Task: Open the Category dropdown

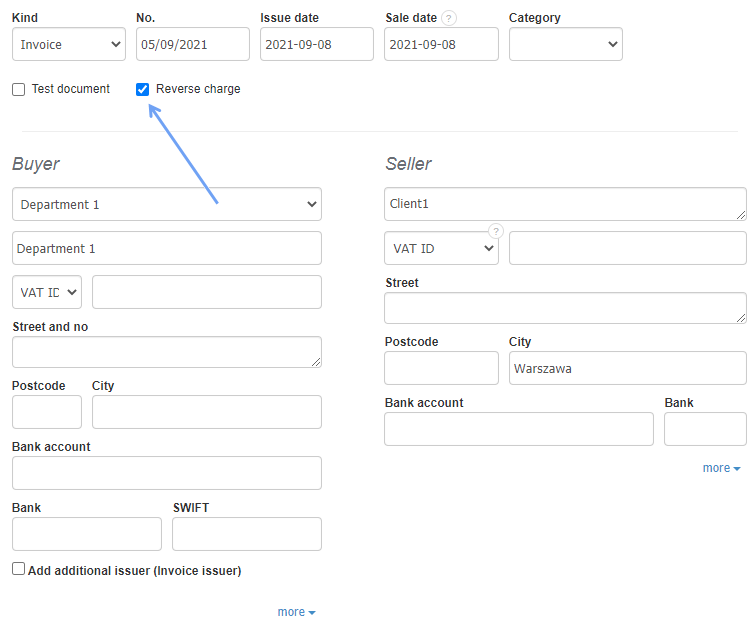Action: click(x=565, y=44)
